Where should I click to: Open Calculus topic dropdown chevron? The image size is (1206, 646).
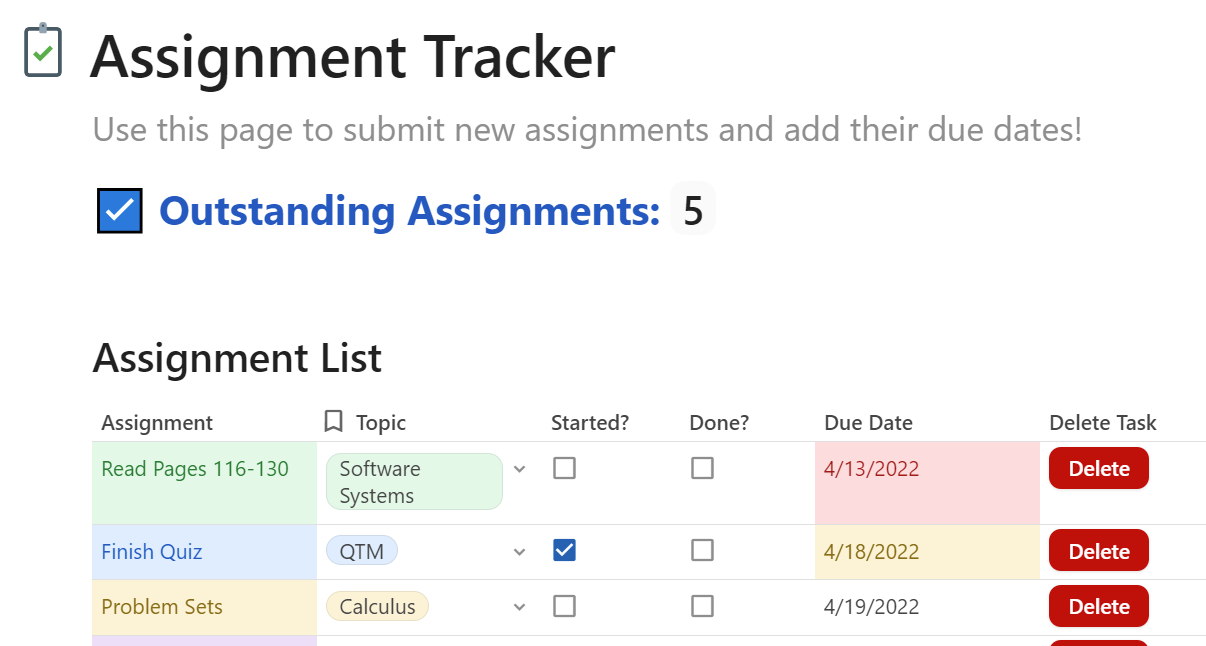(519, 607)
